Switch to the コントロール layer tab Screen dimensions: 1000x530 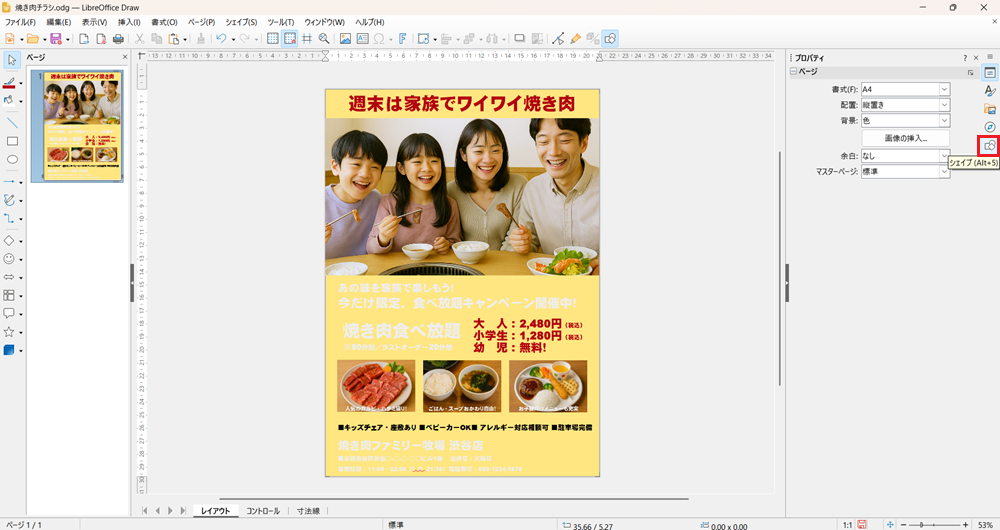[x=263, y=511]
